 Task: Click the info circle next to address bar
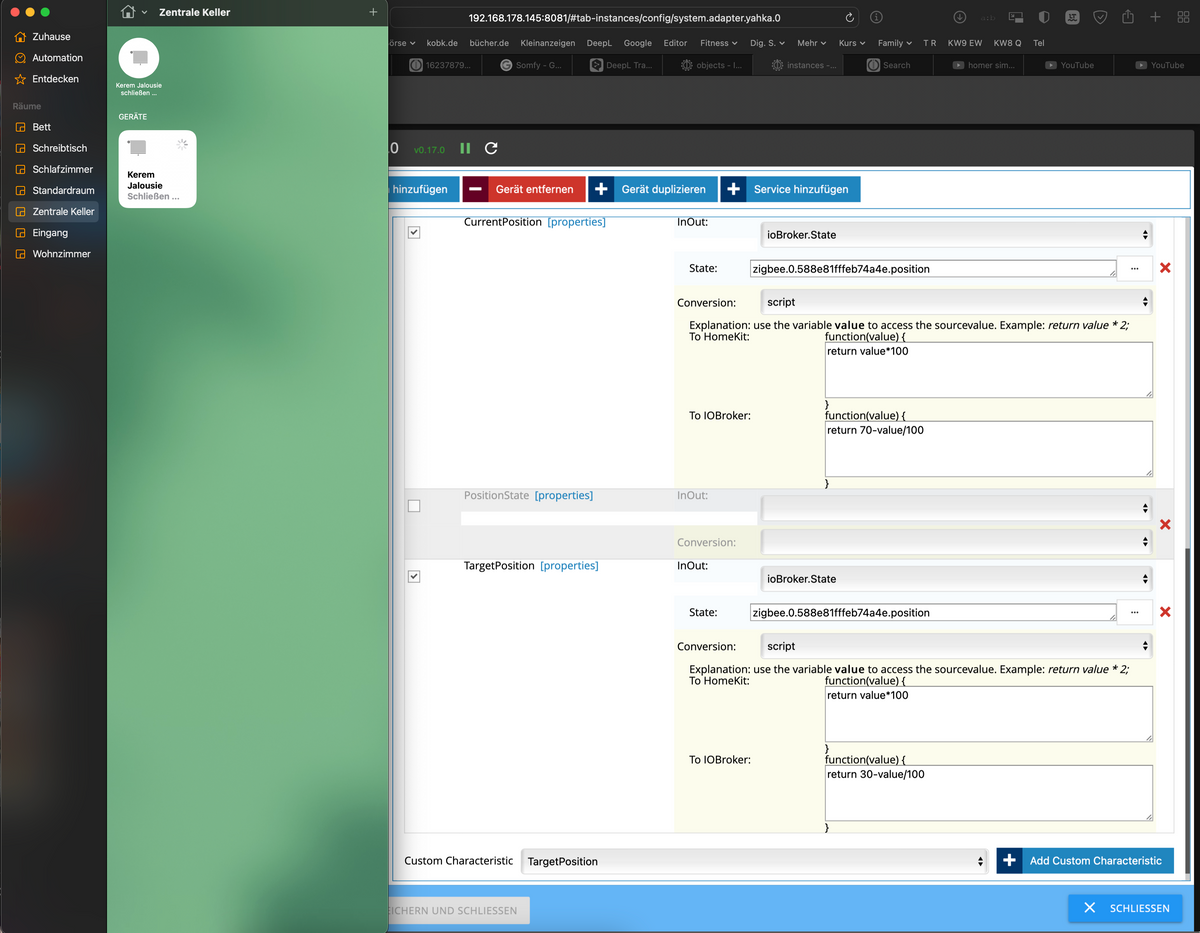coord(876,17)
